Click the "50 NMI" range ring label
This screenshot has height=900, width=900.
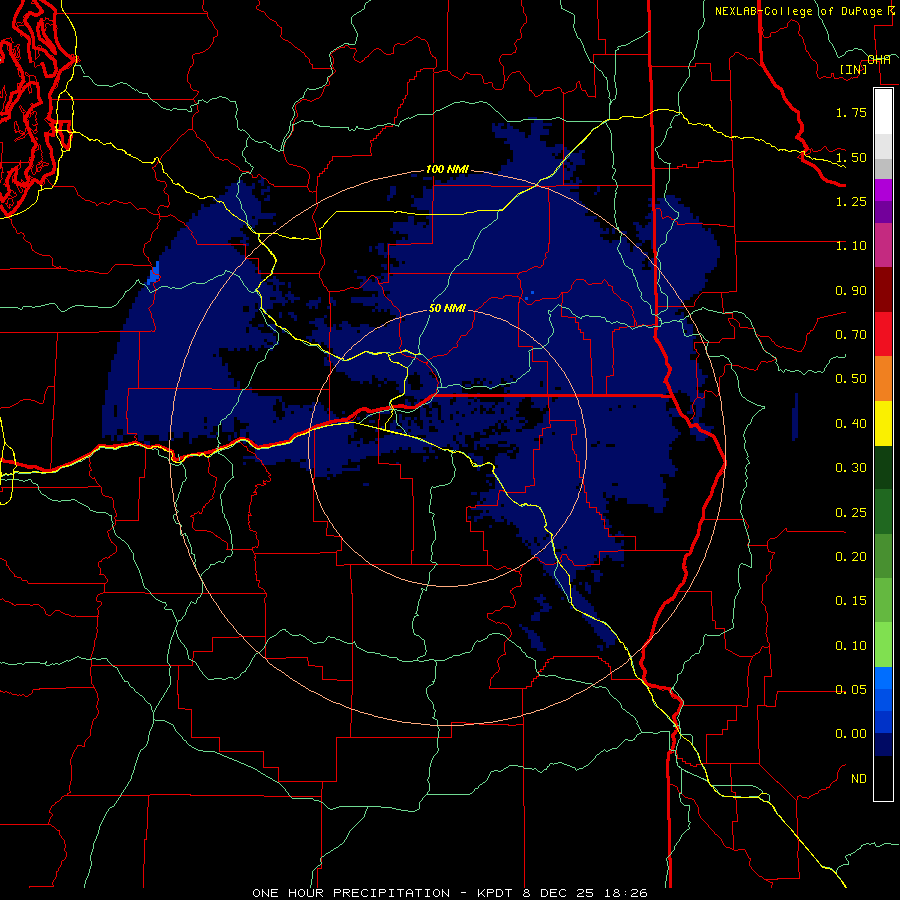pos(447,308)
